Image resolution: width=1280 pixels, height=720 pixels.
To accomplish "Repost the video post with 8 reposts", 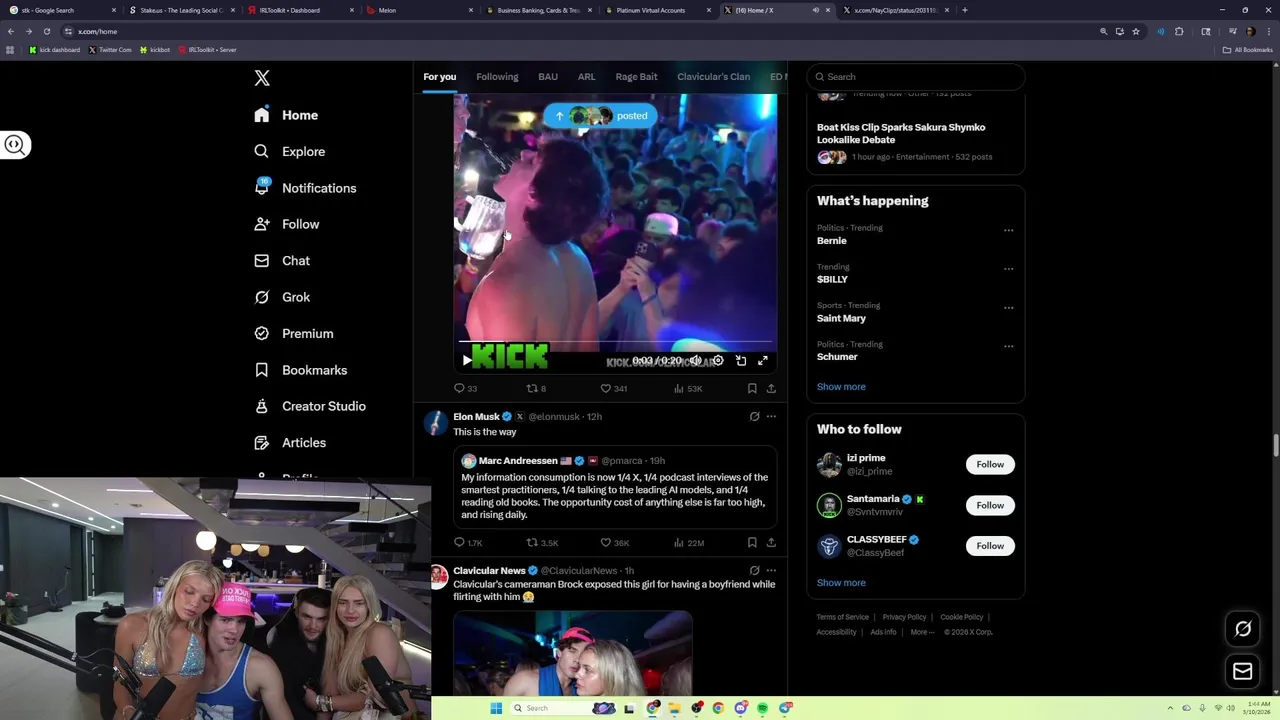I will pyautogui.click(x=536, y=388).
